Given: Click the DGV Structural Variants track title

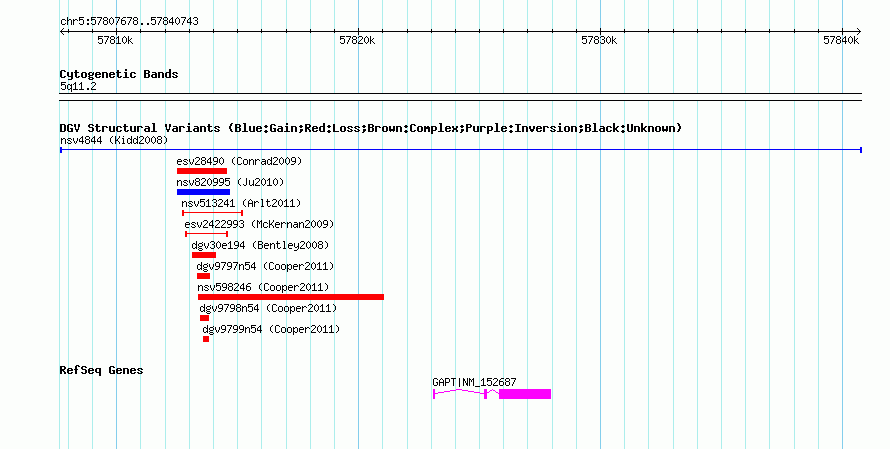Looking at the screenshot, I should pos(371,128).
